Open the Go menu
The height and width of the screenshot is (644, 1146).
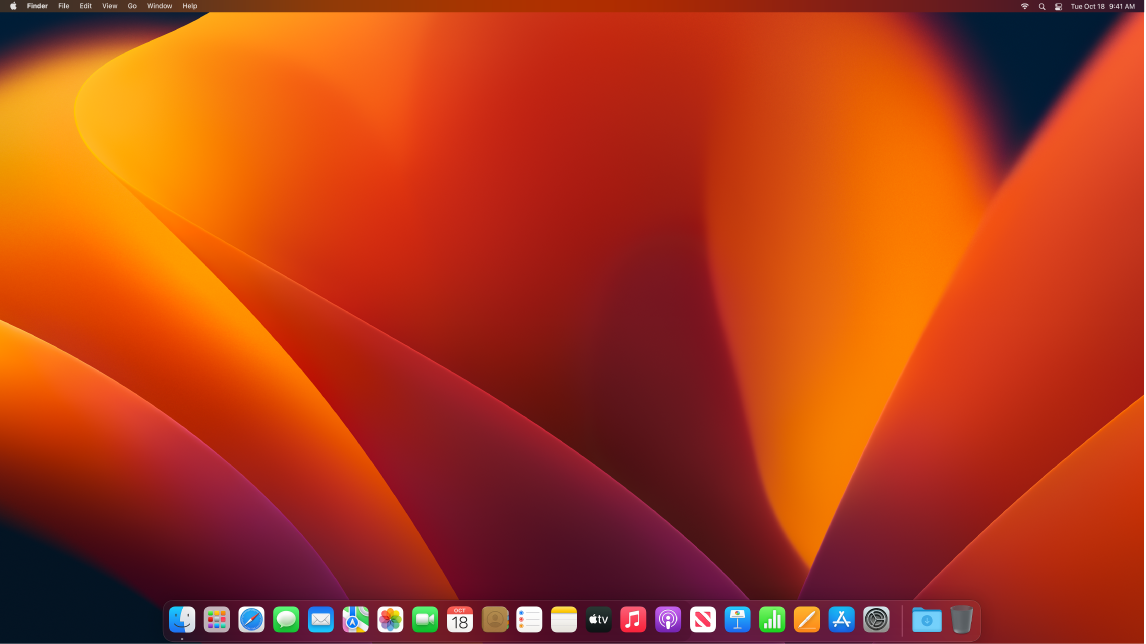click(131, 6)
